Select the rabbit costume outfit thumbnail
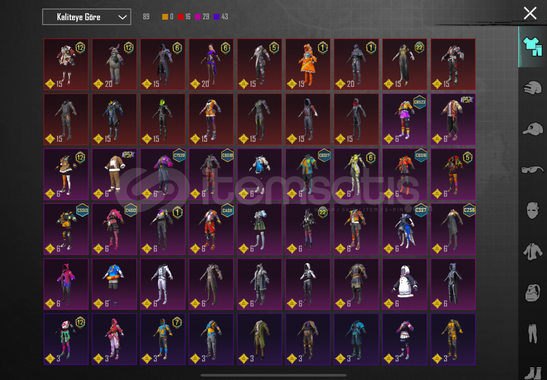Viewport: 547px width, 380px height. pyautogui.click(x=114, y=64)
